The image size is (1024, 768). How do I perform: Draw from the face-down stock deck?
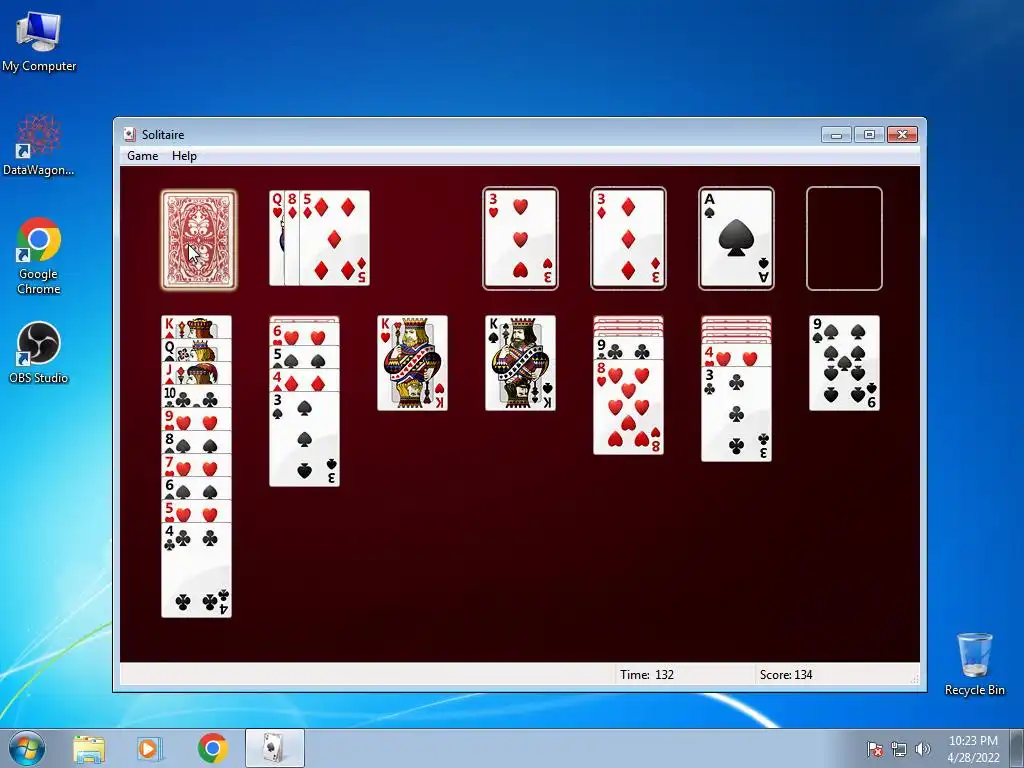click(x=199, y=239)
